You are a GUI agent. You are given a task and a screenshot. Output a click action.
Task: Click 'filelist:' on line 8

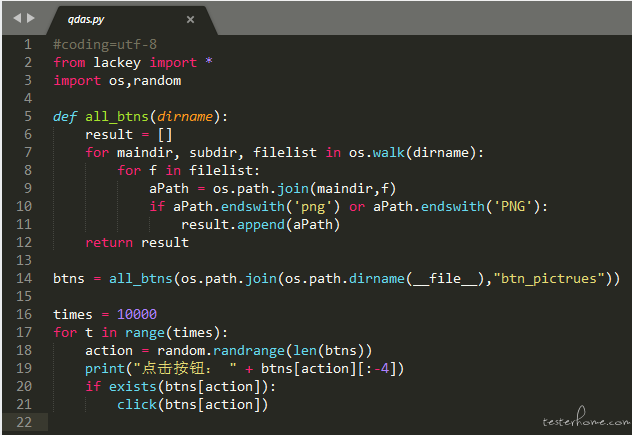click(225, 171)
